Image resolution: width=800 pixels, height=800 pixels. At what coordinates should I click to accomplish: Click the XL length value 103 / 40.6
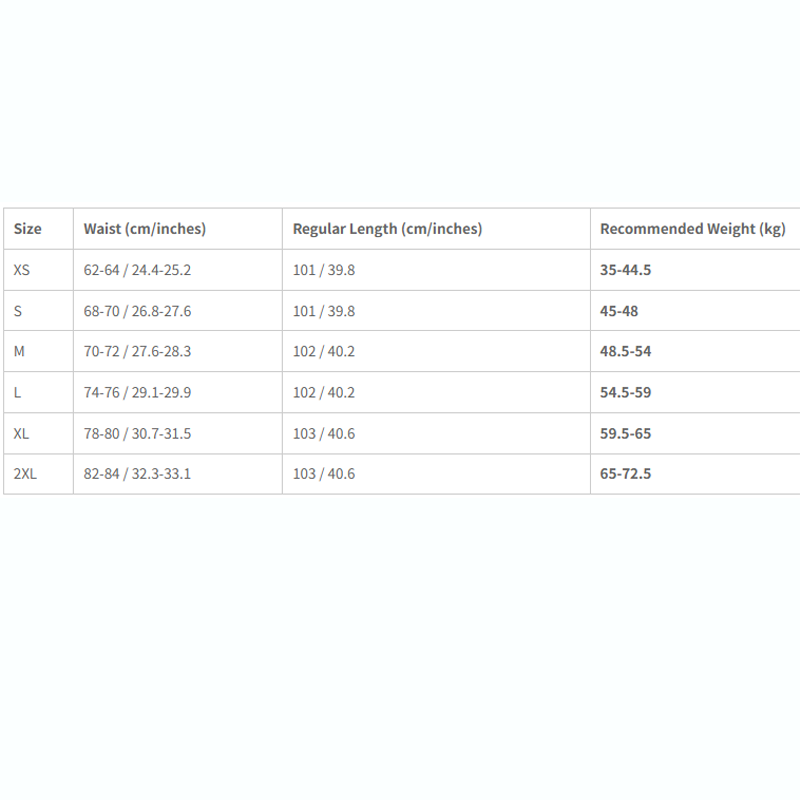(x=324, y=434)
